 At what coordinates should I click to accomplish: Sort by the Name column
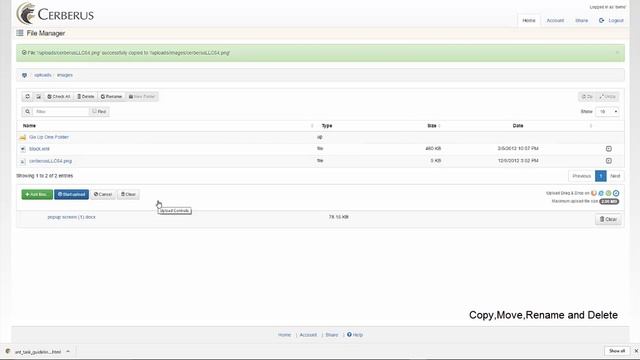coord(29,126)
